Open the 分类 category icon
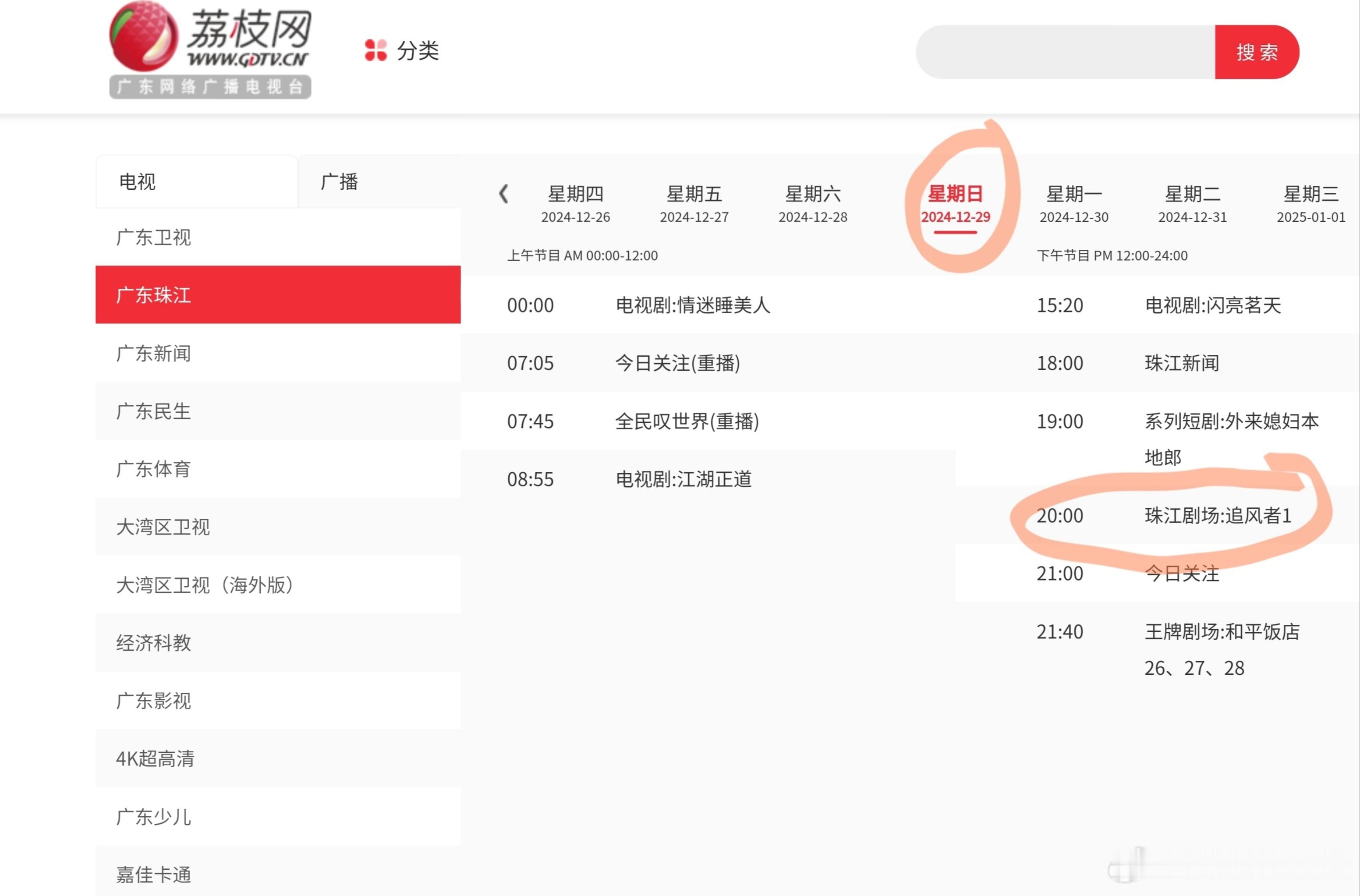This screenshot has width=1360, height=896. click(x=375, y=50)
